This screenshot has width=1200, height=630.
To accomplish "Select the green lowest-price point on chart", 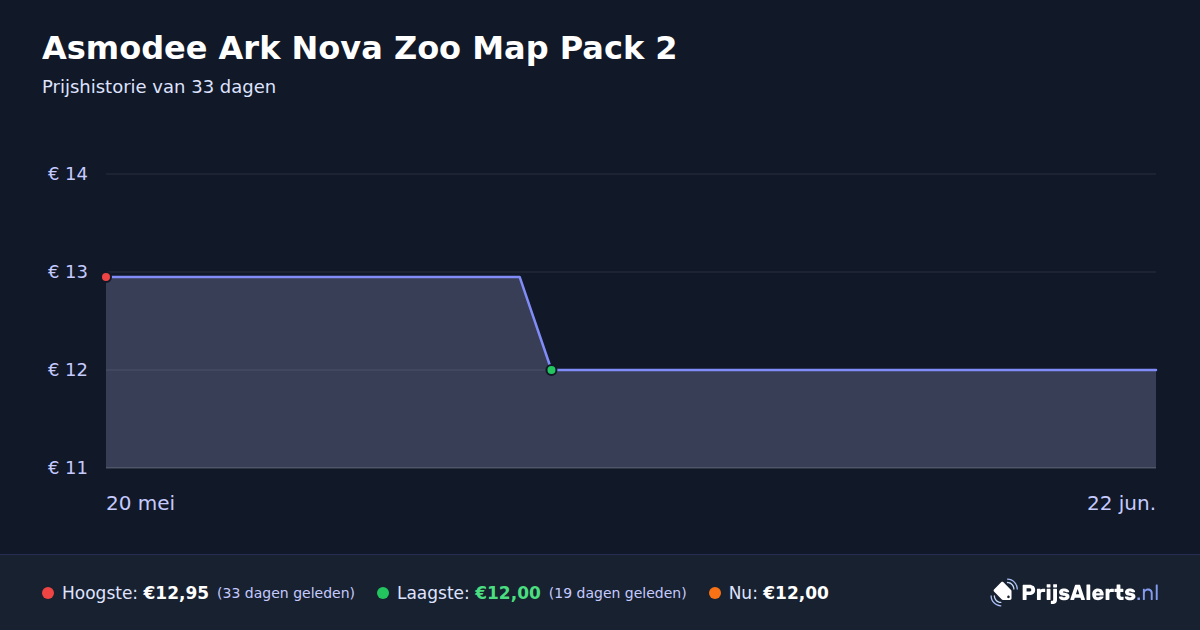I will [x=551, y=370].
